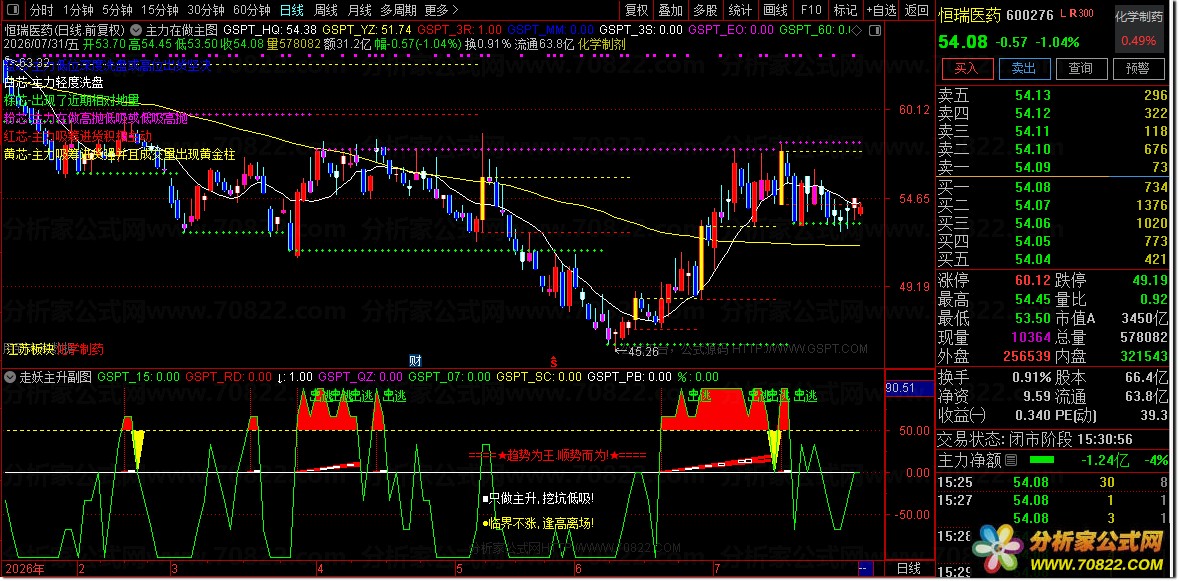Screen dimensions: 1180x581
Task: Open the 多周期 multi-period view
Action: point(399,11)
